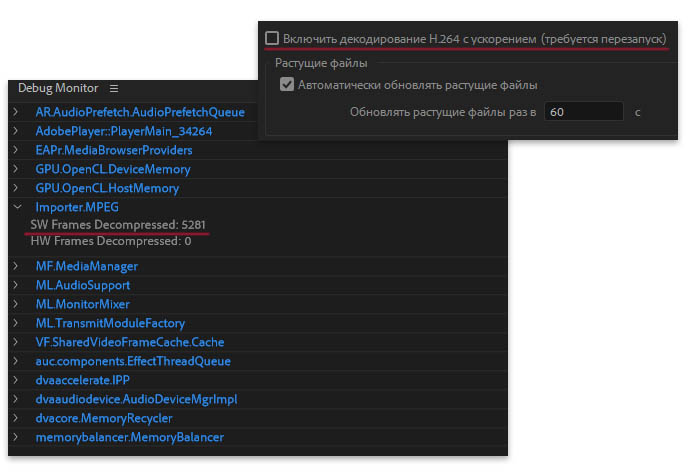
Task: Uncheck automatic growing files refresh checkbox
Action: click(287, 86)
